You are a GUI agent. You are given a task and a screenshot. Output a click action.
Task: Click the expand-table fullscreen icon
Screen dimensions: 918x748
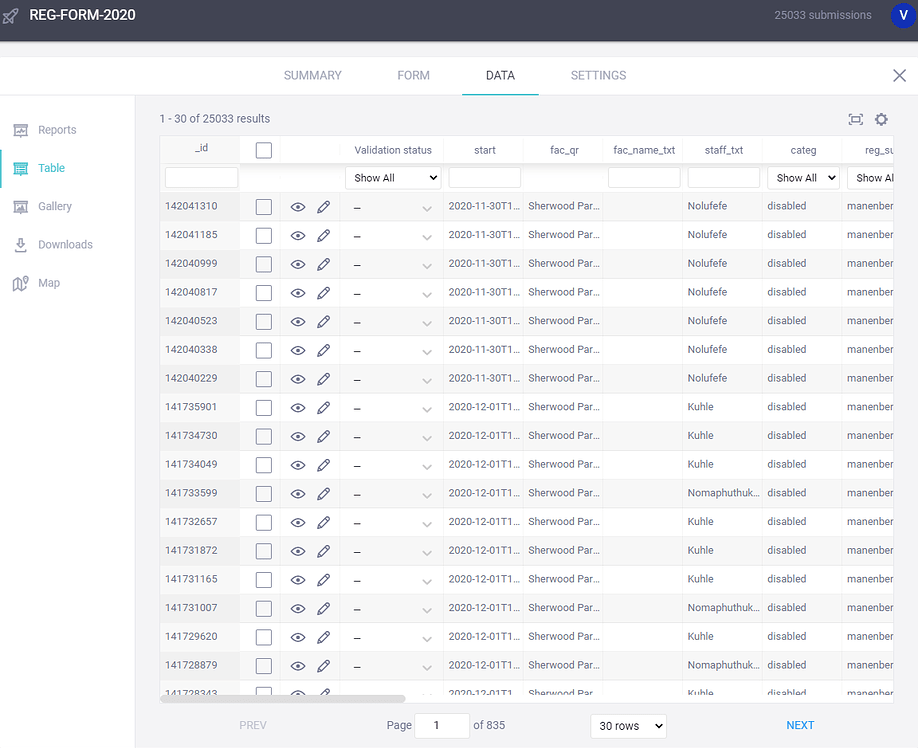[855, 119]
